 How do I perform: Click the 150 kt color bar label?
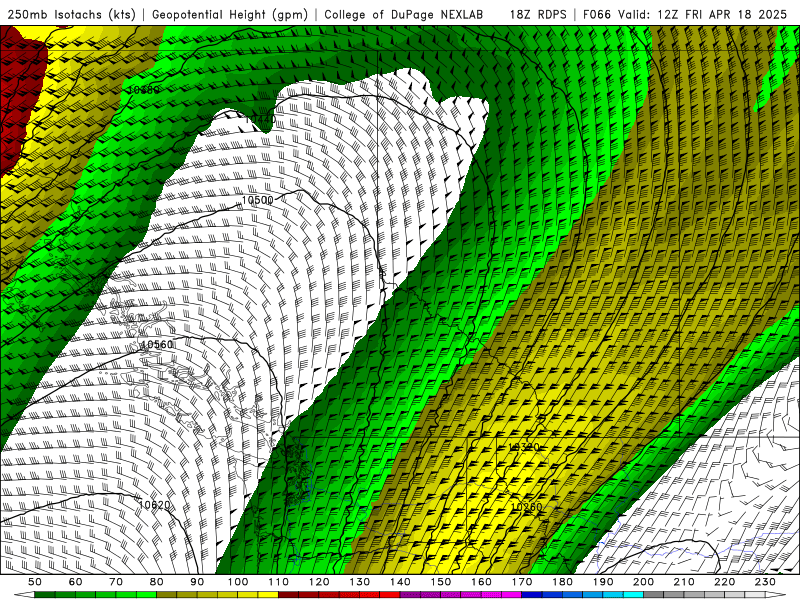coord(441,582)
